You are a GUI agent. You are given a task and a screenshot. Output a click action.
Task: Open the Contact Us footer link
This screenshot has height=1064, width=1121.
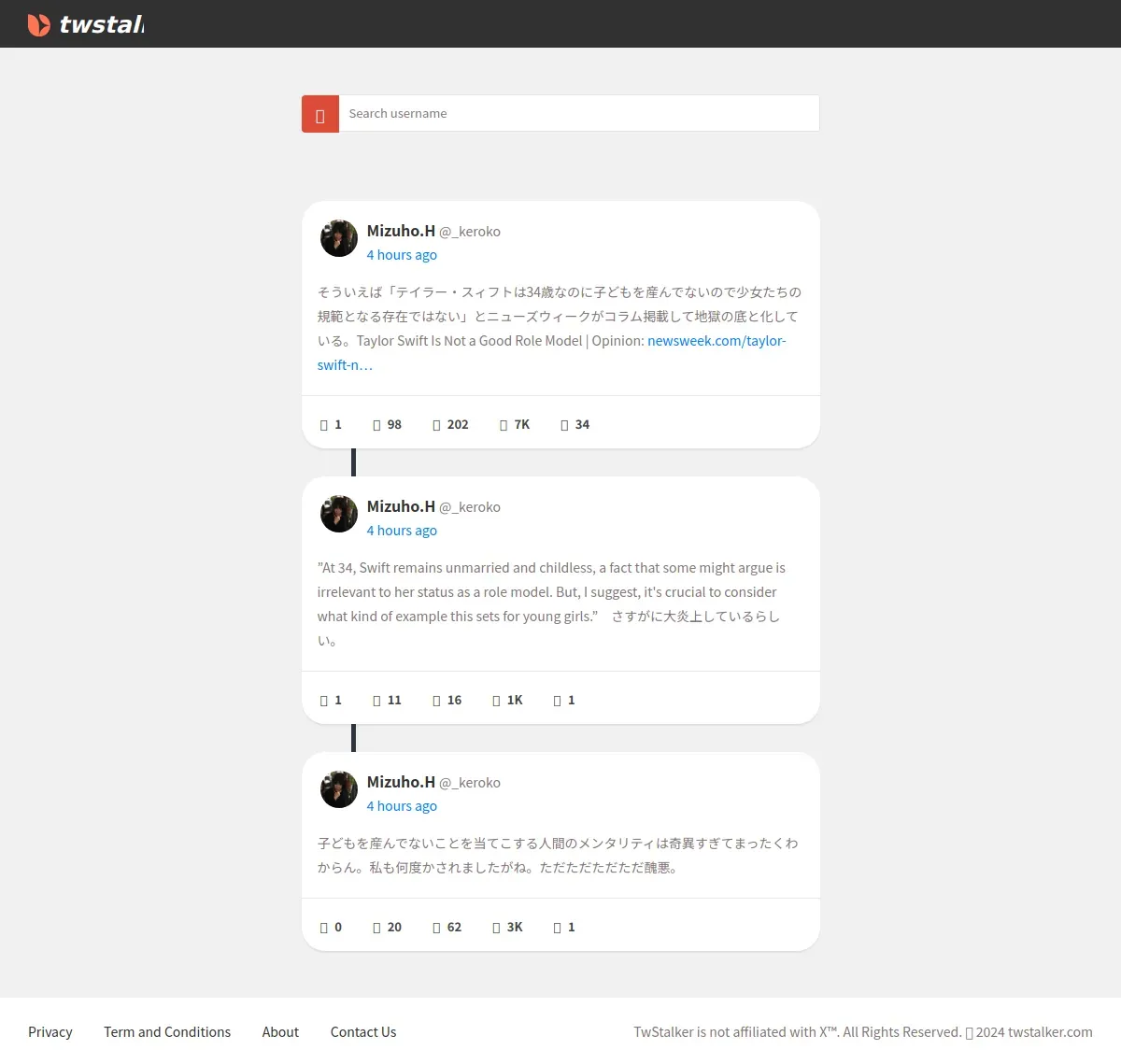point(363,1031)
